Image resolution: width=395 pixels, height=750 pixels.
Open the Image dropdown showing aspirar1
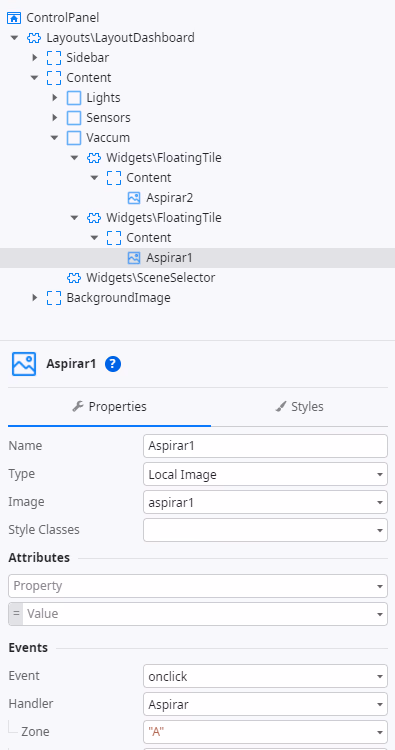click(265, 502)
